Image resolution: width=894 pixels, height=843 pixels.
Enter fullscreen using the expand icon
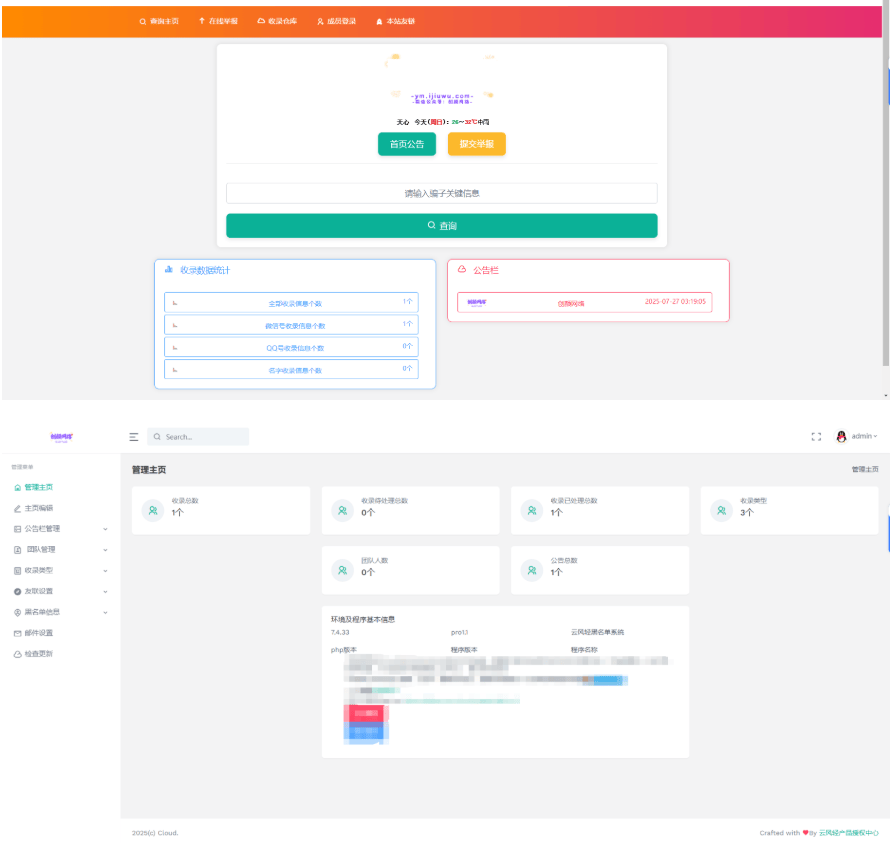(x=816, y=437)
